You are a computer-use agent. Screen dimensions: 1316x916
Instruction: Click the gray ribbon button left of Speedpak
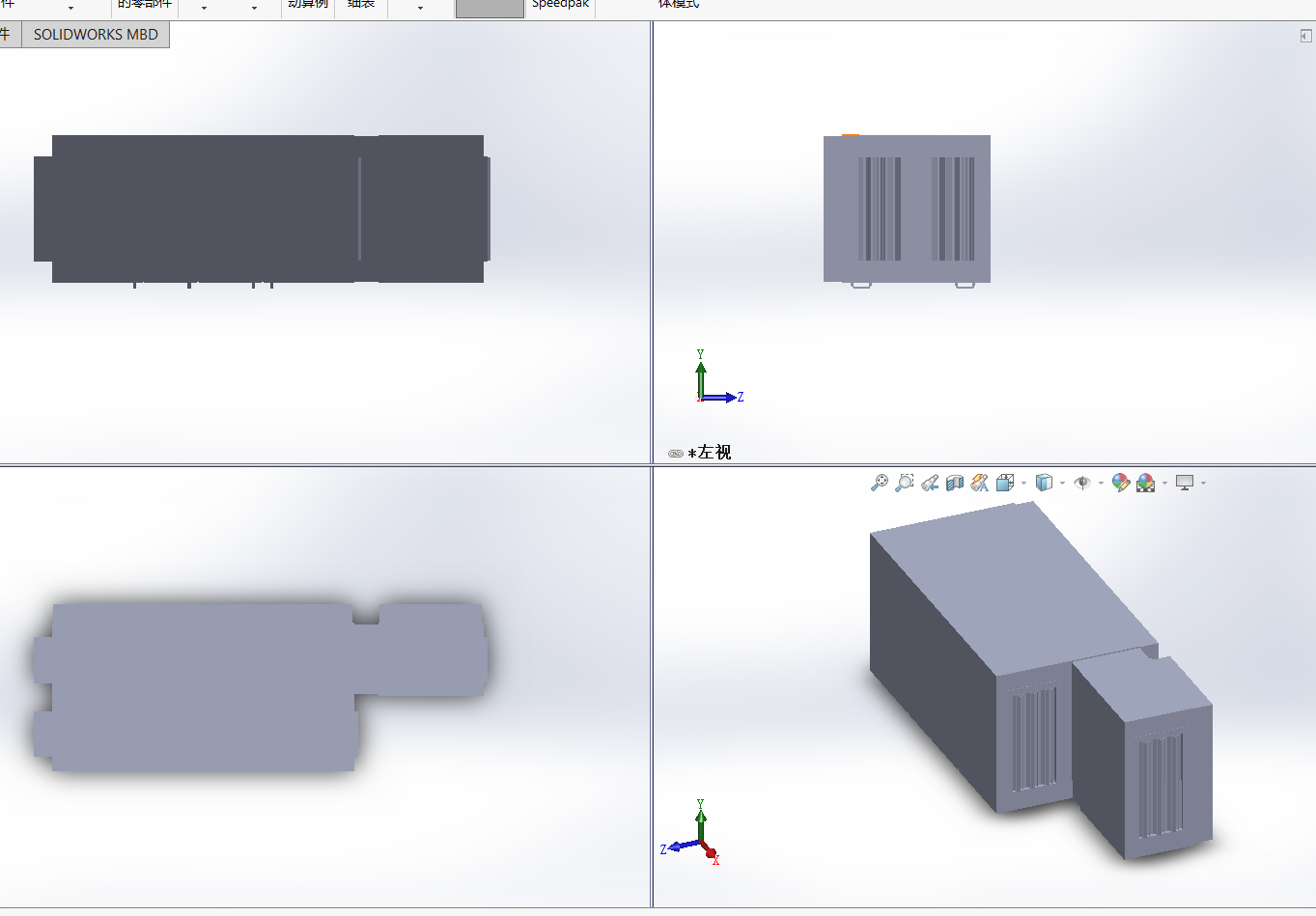coord(490,8)
